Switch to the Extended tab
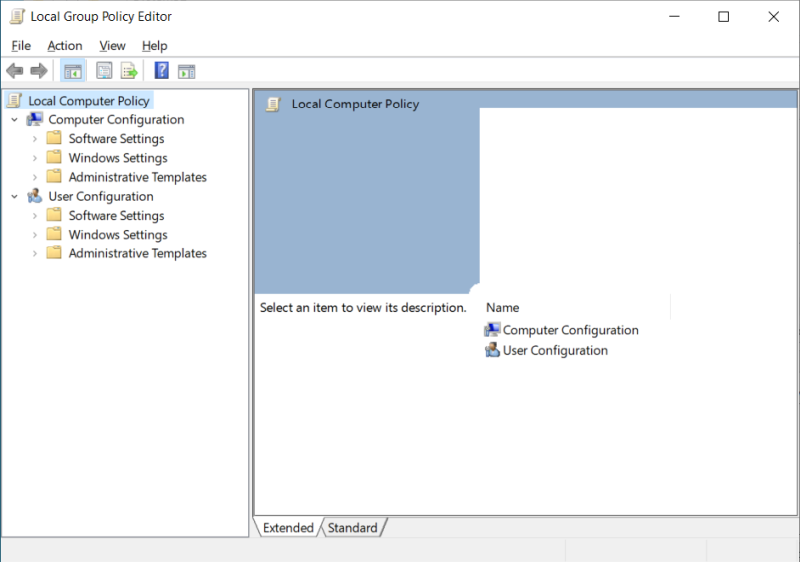 288,528
